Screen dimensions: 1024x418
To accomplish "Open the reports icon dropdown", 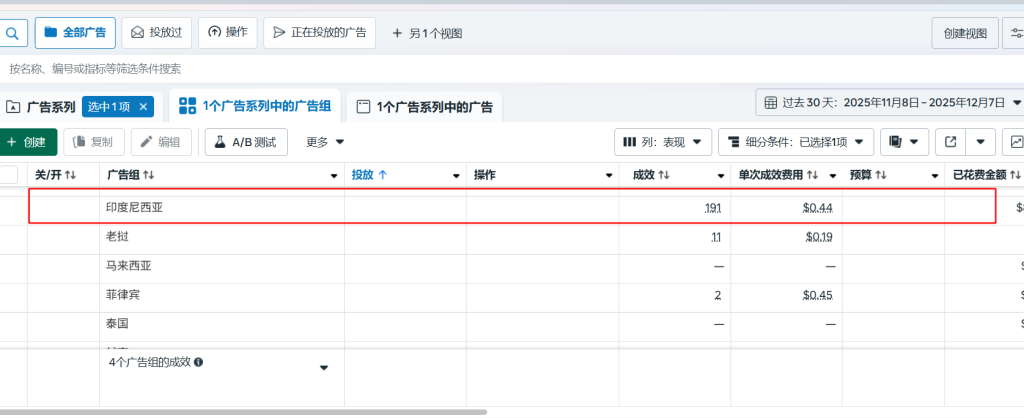I will point(904,142).
